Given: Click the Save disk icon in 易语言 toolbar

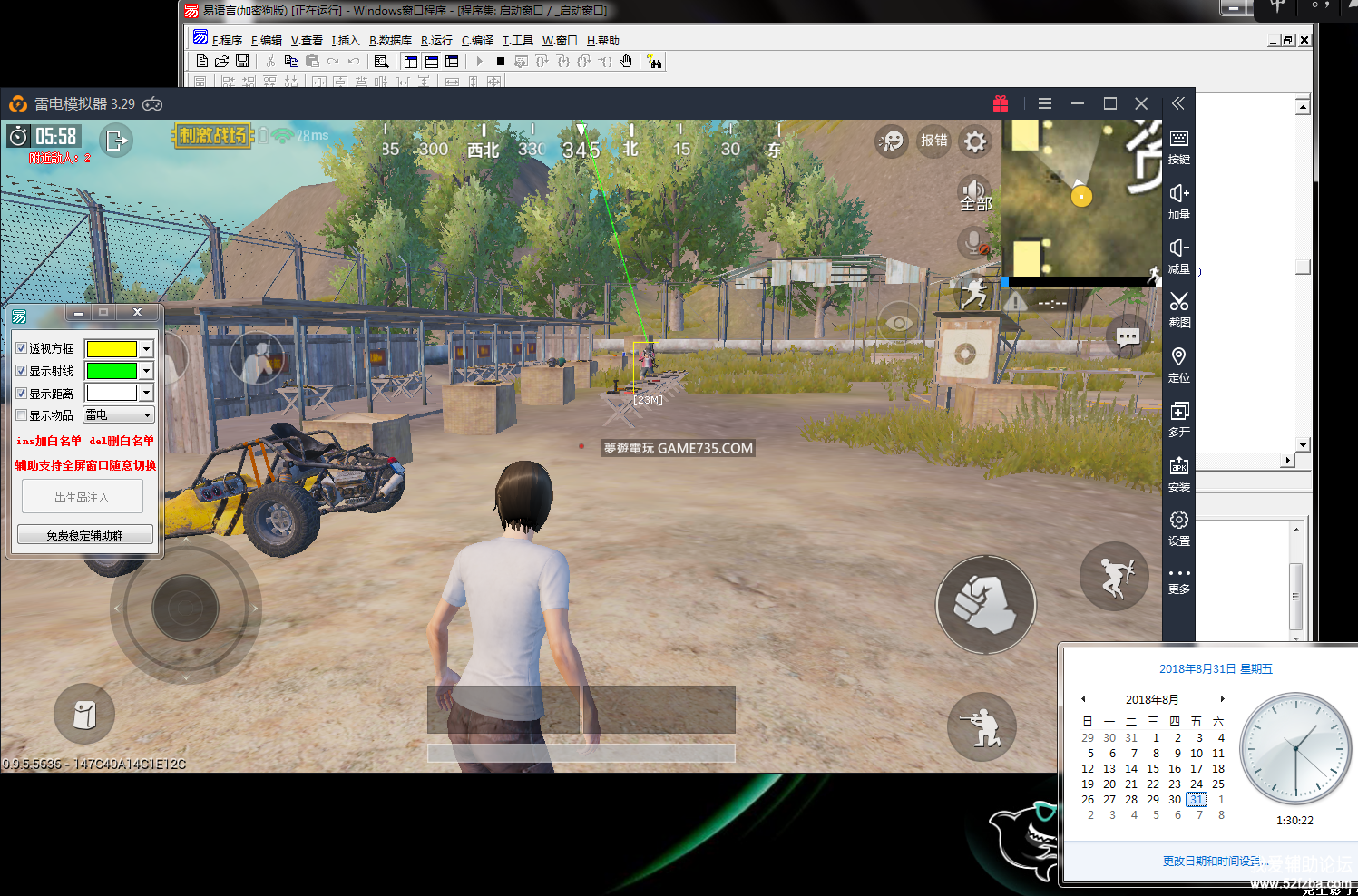Looking at the screenshot, I should point(242,62).
